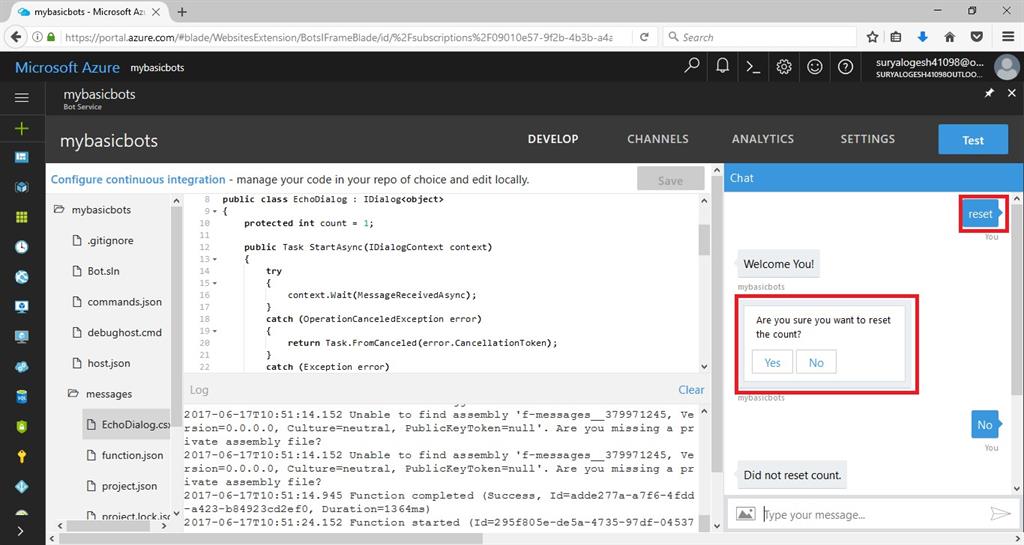Open the host.json file
1024x545 pixels.
tap(101, 363)
